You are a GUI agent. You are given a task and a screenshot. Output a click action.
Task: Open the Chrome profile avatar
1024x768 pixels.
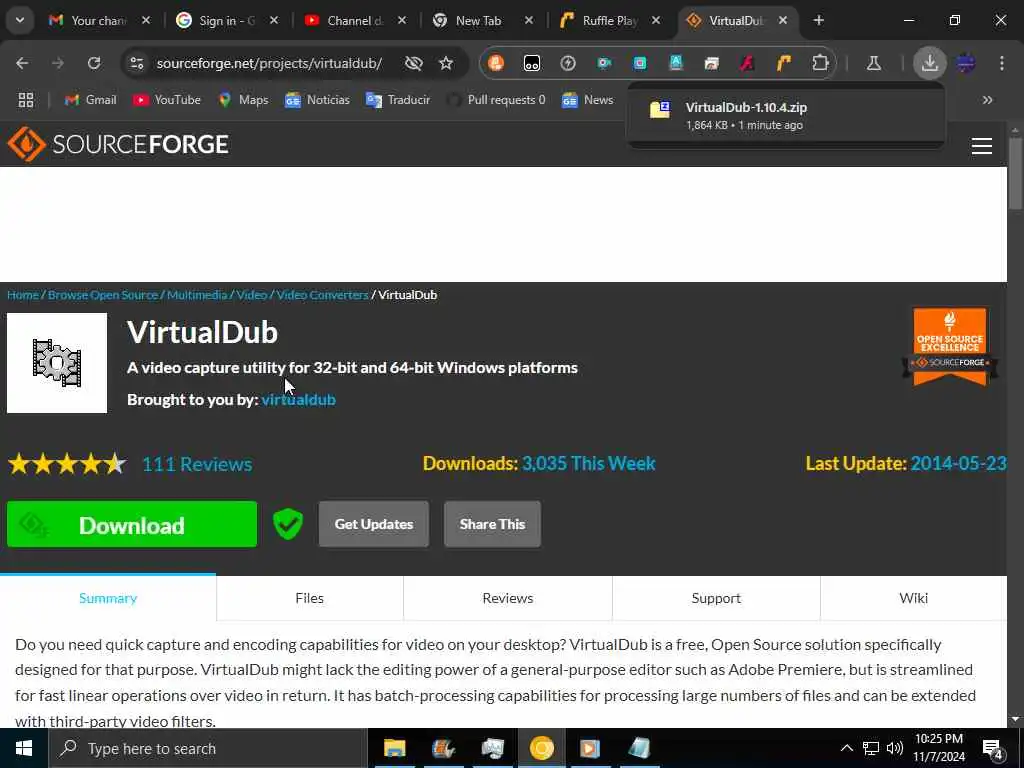pos(966,63)
